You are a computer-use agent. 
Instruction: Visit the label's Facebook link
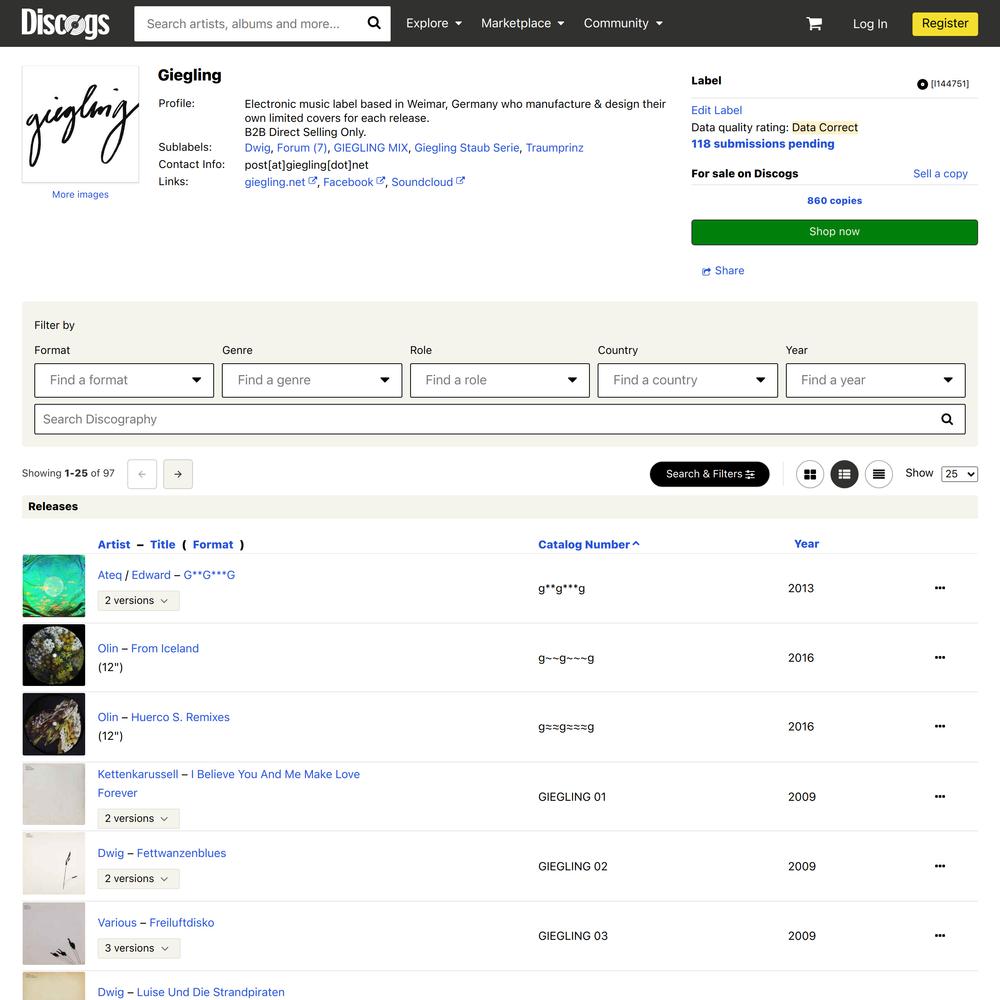(x=353, y=182)
